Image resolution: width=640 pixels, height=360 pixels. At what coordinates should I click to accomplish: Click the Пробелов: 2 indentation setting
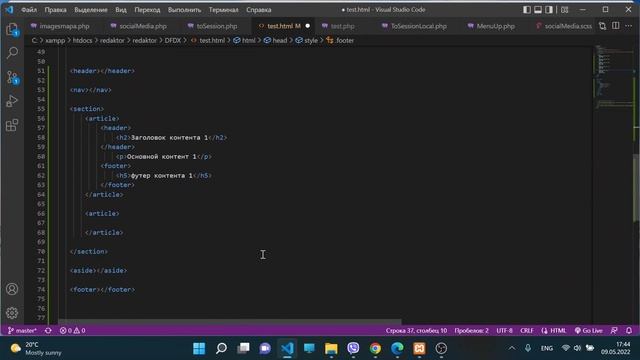[x=471, y=331]
